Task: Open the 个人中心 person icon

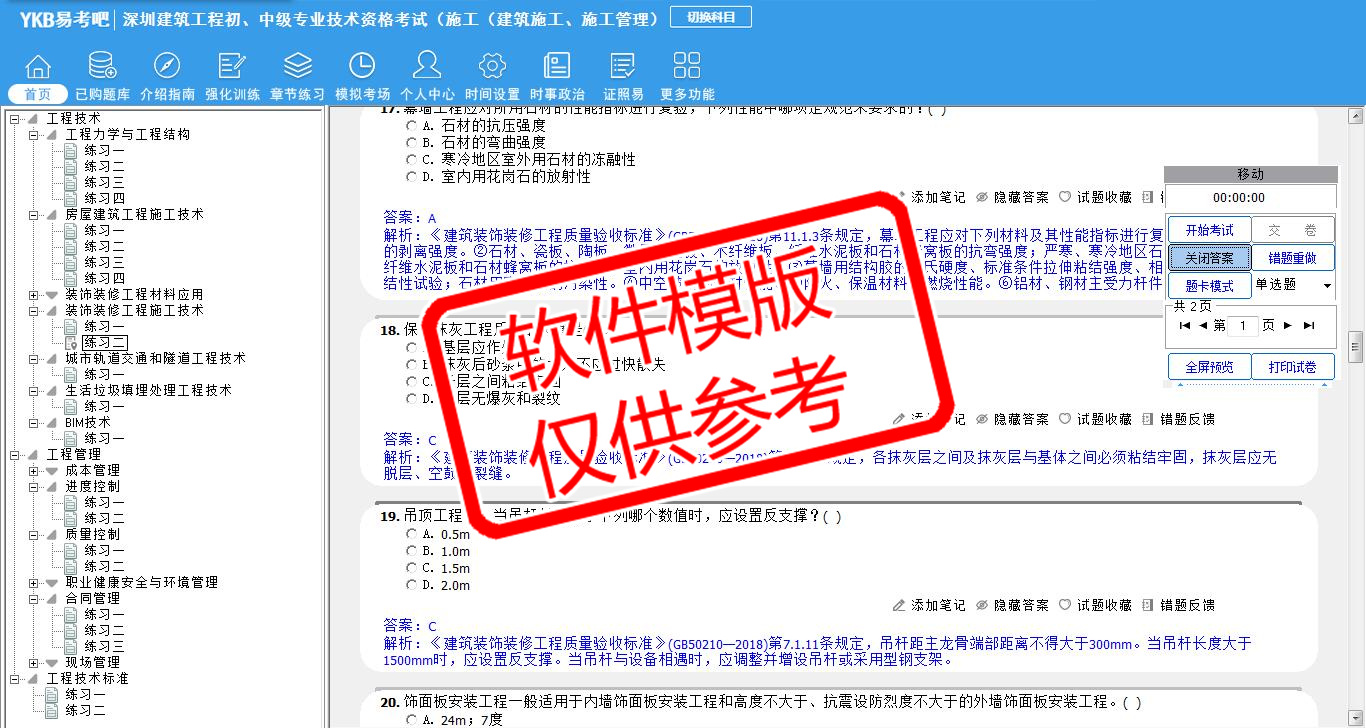Action: [427, 66]
